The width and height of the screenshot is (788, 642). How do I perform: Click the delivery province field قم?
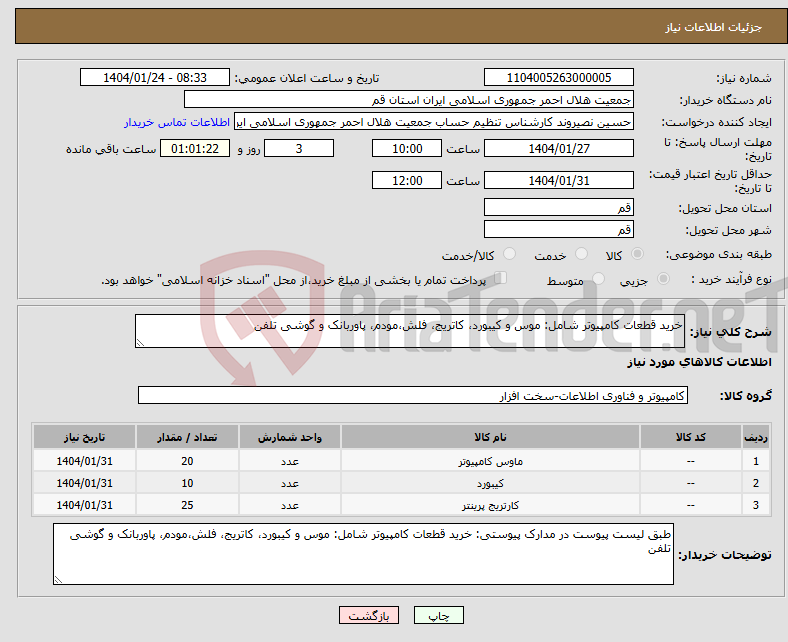click(x=558, y=207)
